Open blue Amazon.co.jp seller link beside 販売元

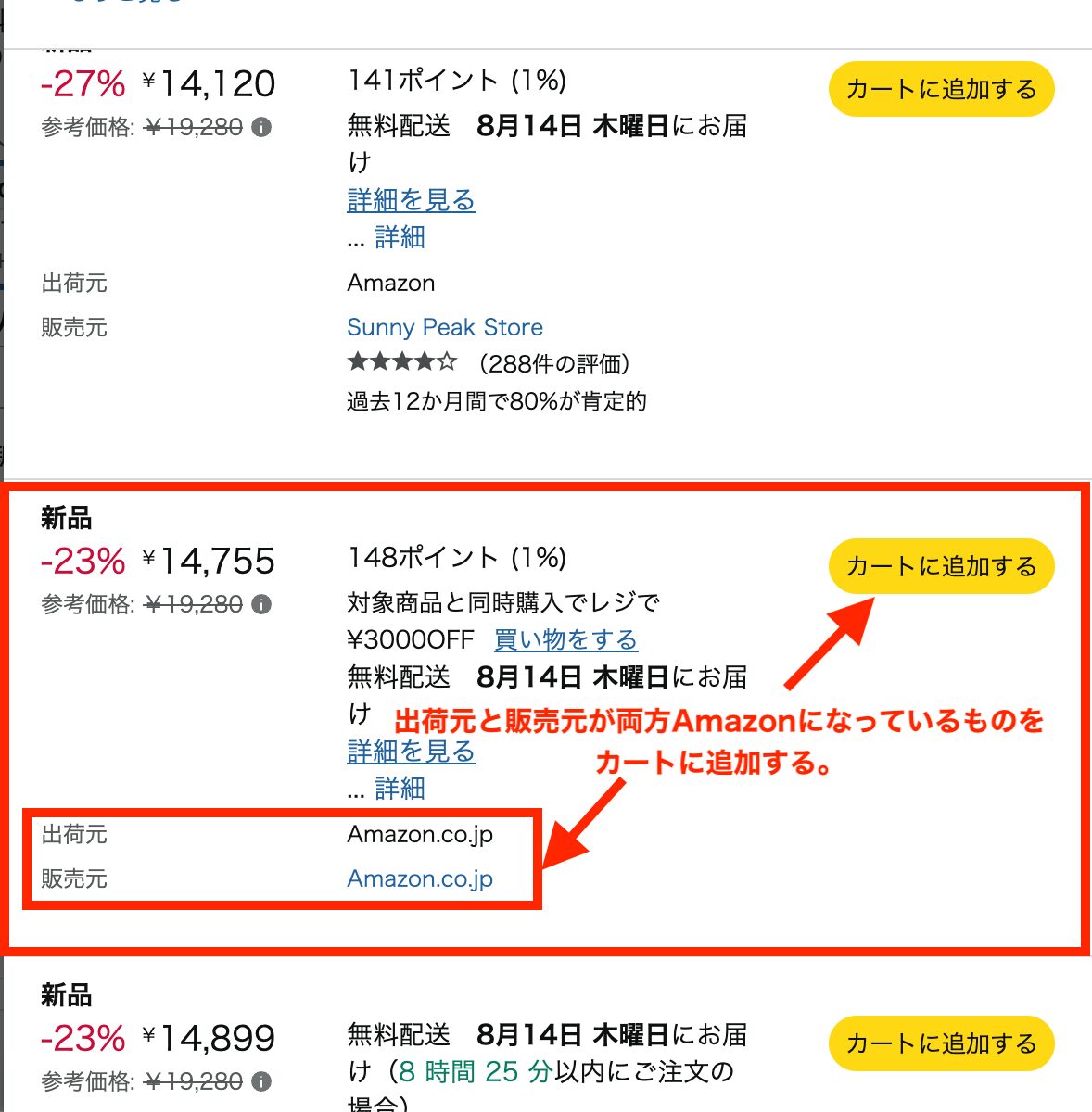click(x=419, y=878)
